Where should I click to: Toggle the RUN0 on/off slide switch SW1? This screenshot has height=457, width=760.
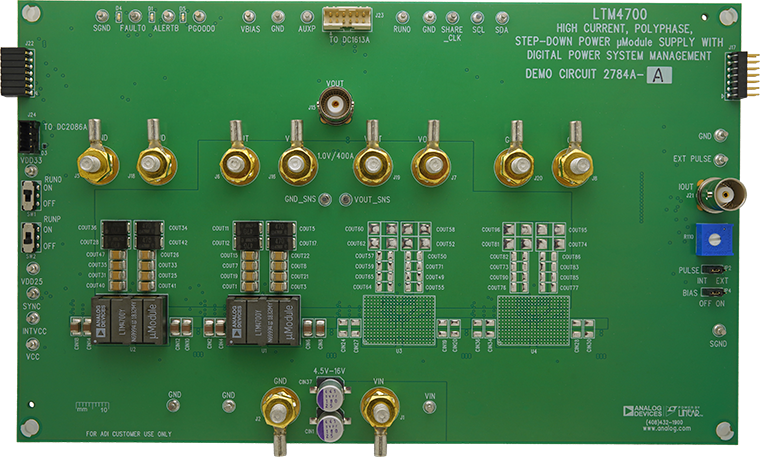coord(31,195)
